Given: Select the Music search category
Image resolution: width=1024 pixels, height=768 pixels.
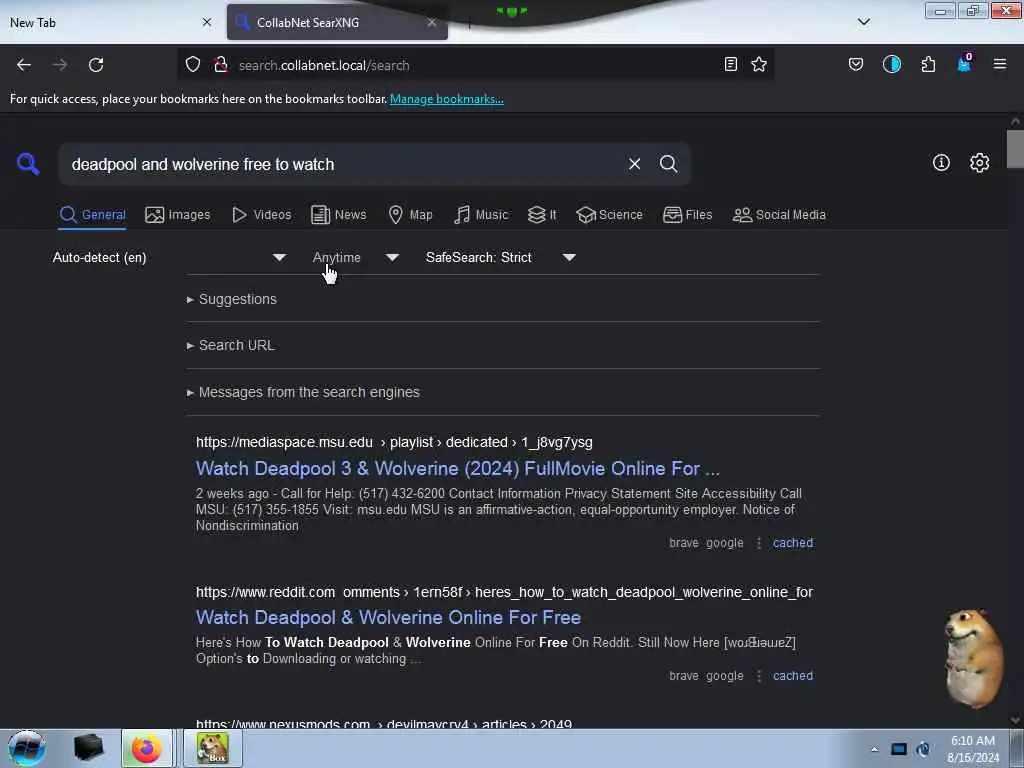Looking at the screenshot, I should pyautogui.click(x=481, y=214).
